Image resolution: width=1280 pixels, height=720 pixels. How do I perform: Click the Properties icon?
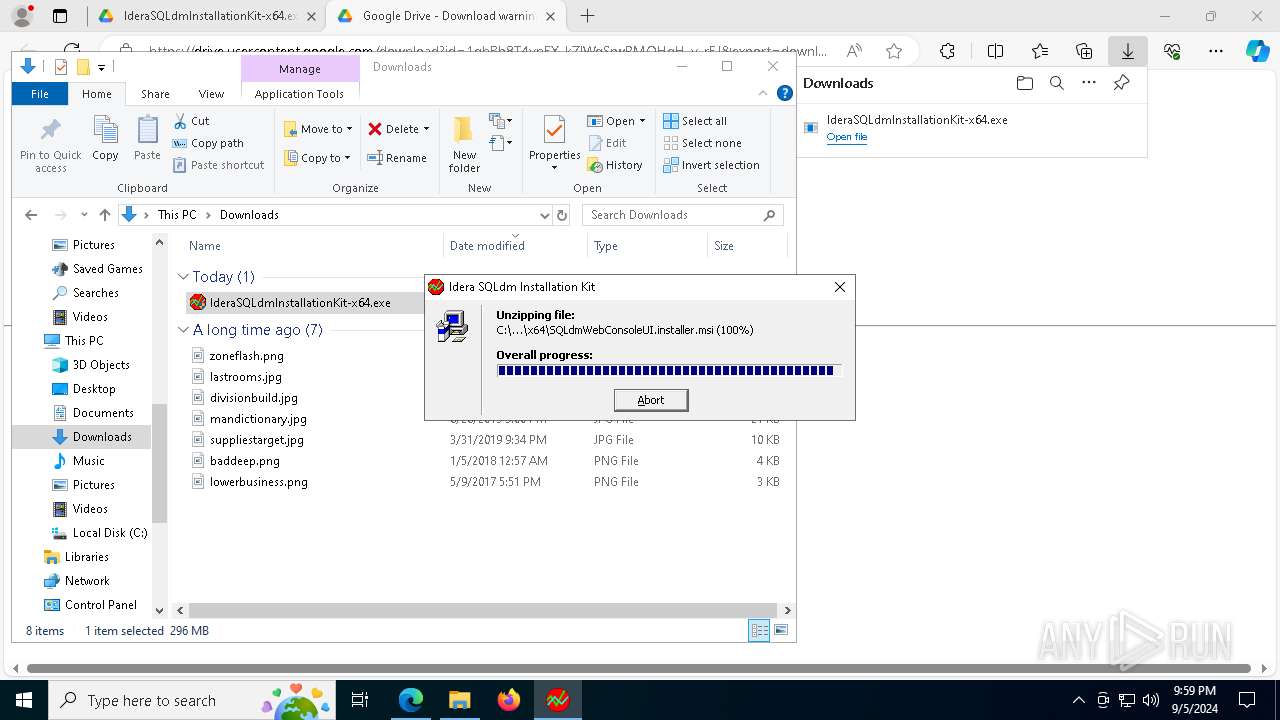[x=554, y=130]
